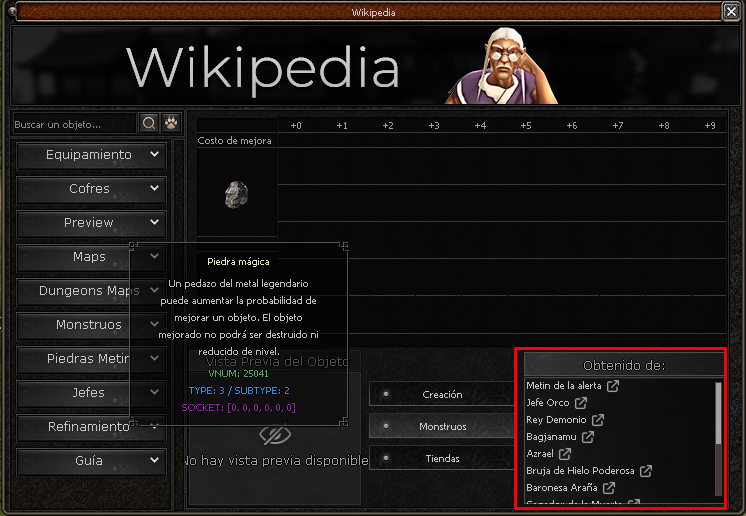Click the crossed-eye no preview icon
Viewport: 746px width, 516px height.
pyautogui.click(x=275, y=435)
